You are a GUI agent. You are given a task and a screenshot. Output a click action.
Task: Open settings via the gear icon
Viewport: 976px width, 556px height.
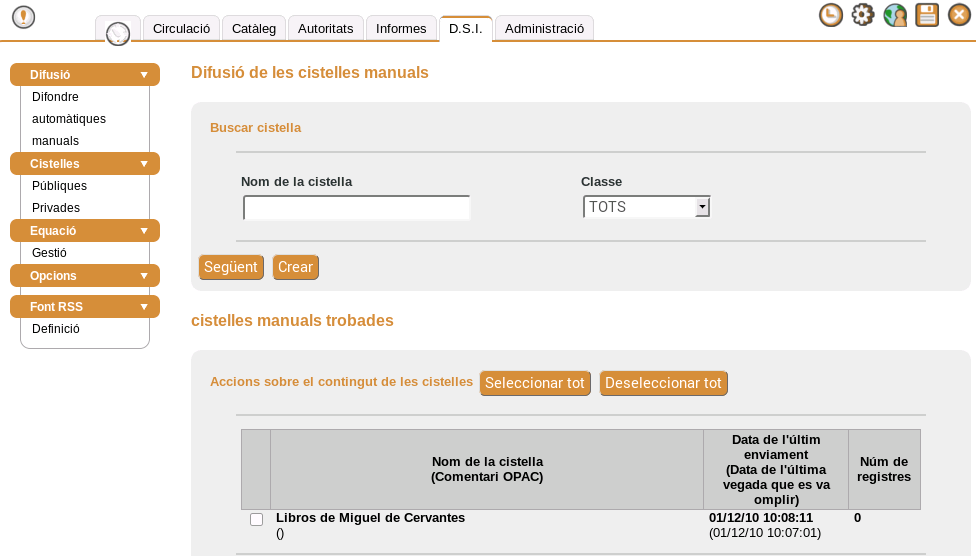point(862,15)
